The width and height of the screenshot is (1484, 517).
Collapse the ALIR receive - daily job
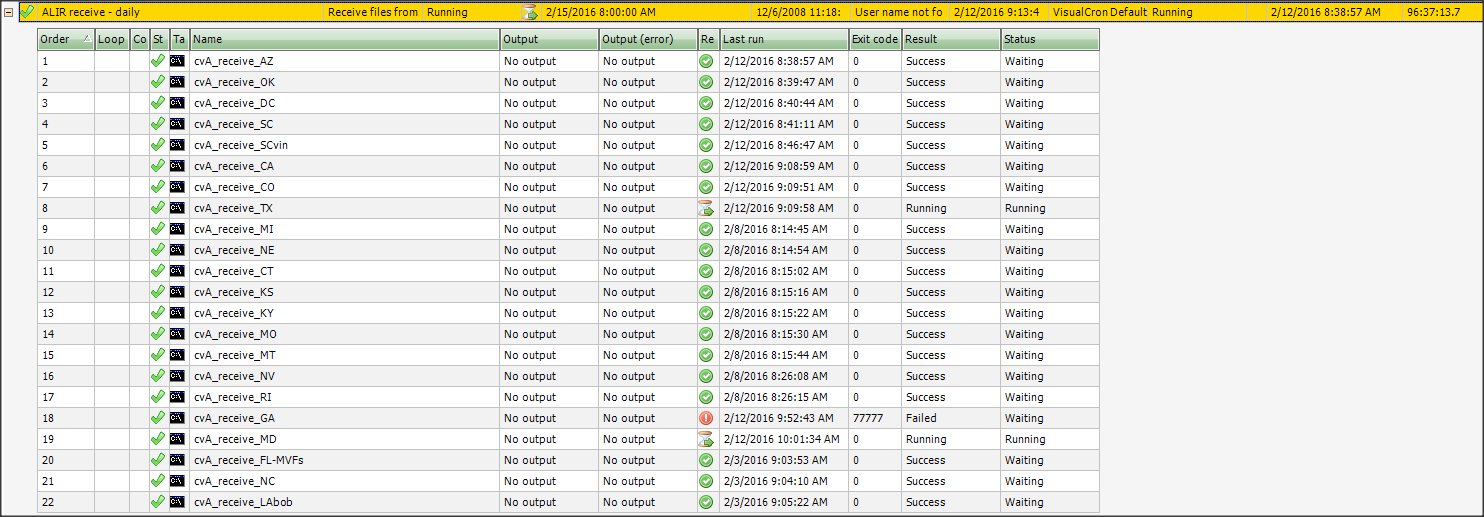9,12
